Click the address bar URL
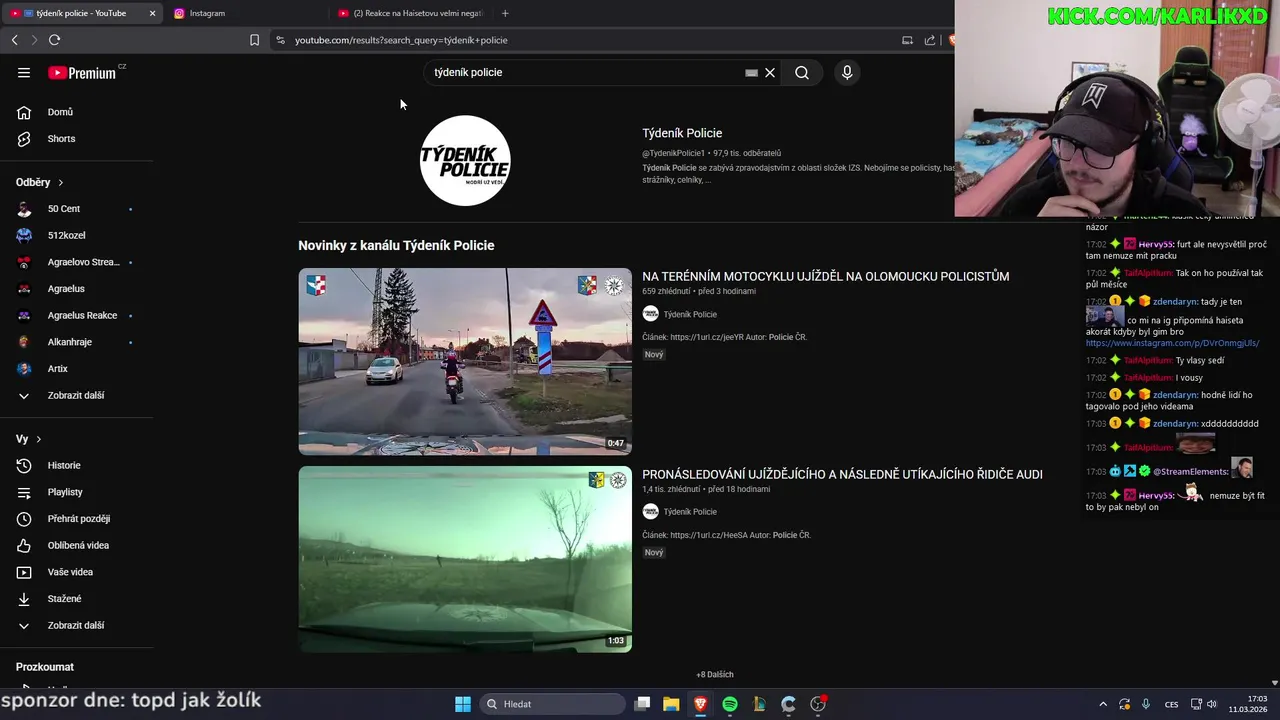The image size is (1280, 720). click(x=401, y=40)
